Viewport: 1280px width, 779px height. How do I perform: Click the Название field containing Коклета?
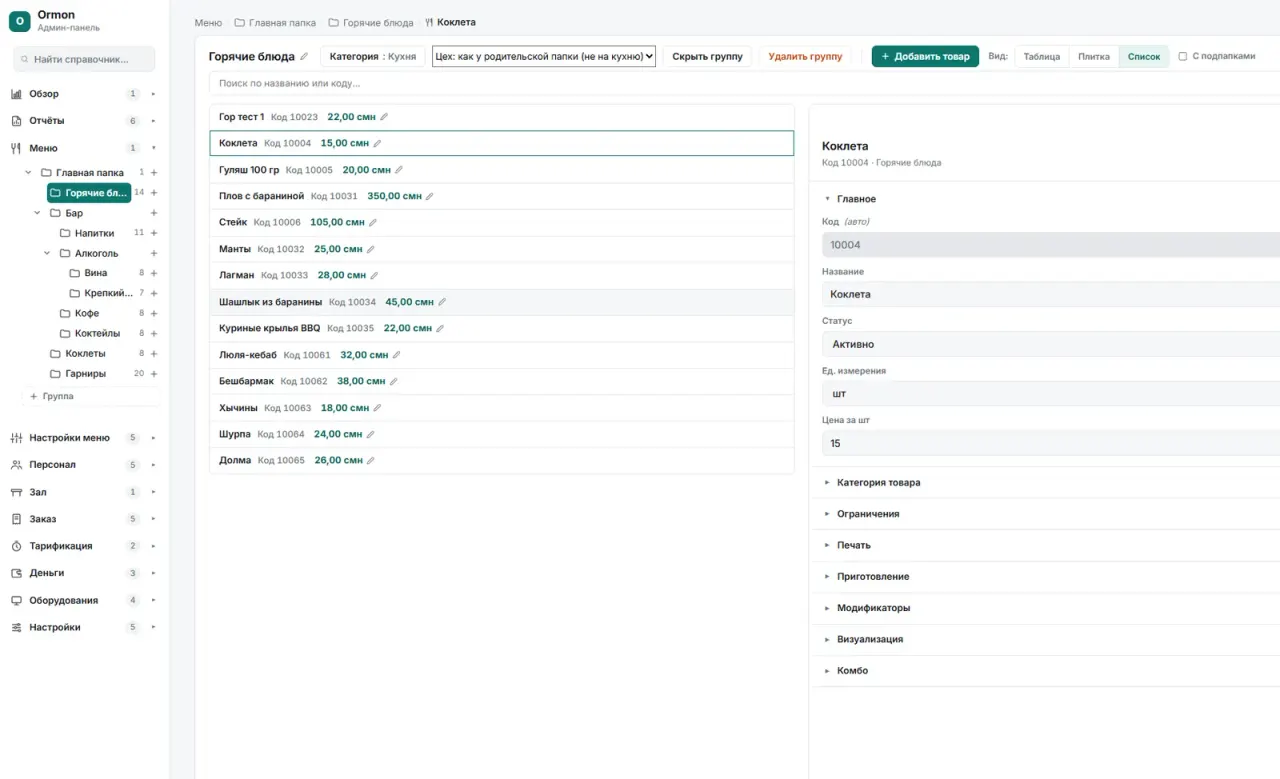pos(1051,294)
